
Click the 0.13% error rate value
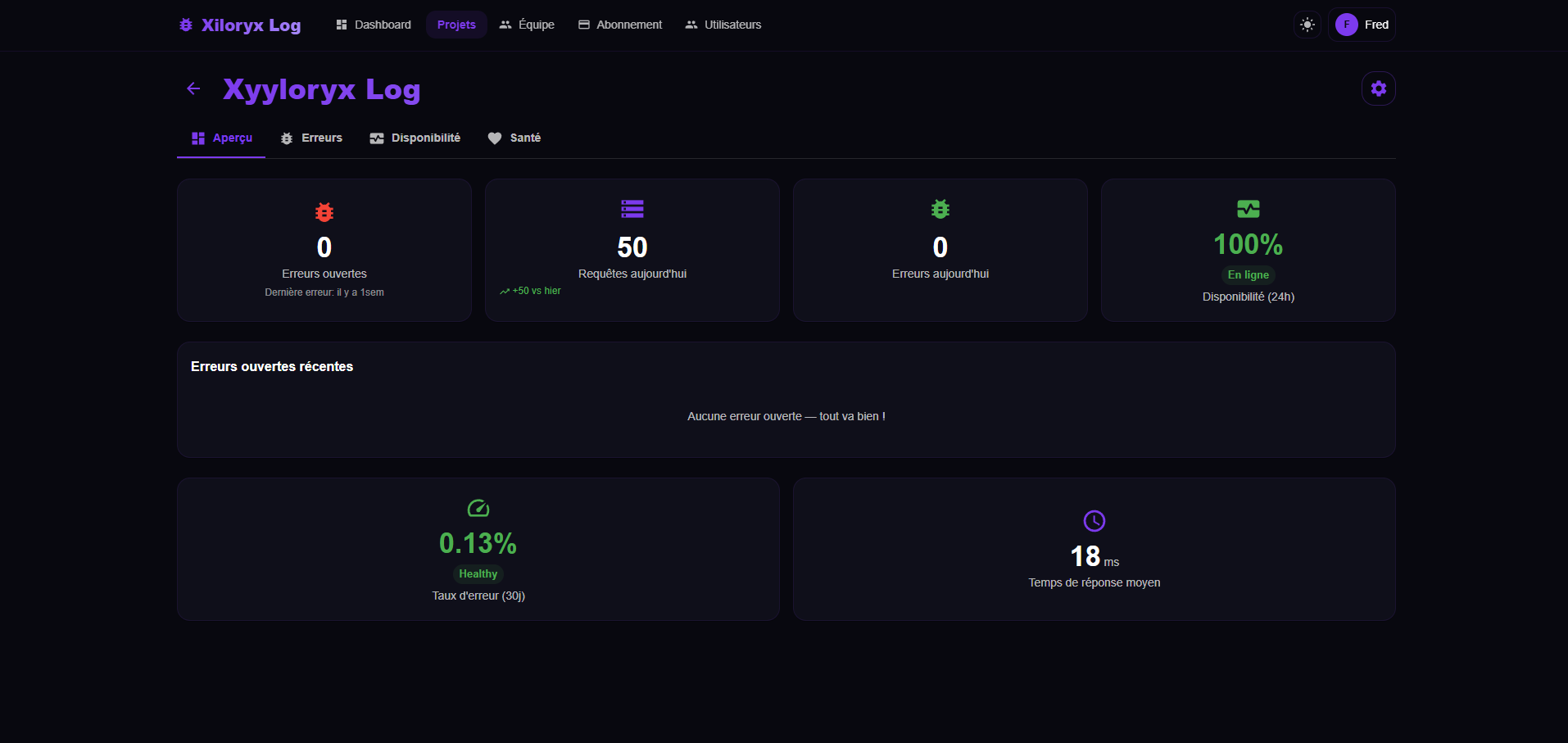click(478, 543)
